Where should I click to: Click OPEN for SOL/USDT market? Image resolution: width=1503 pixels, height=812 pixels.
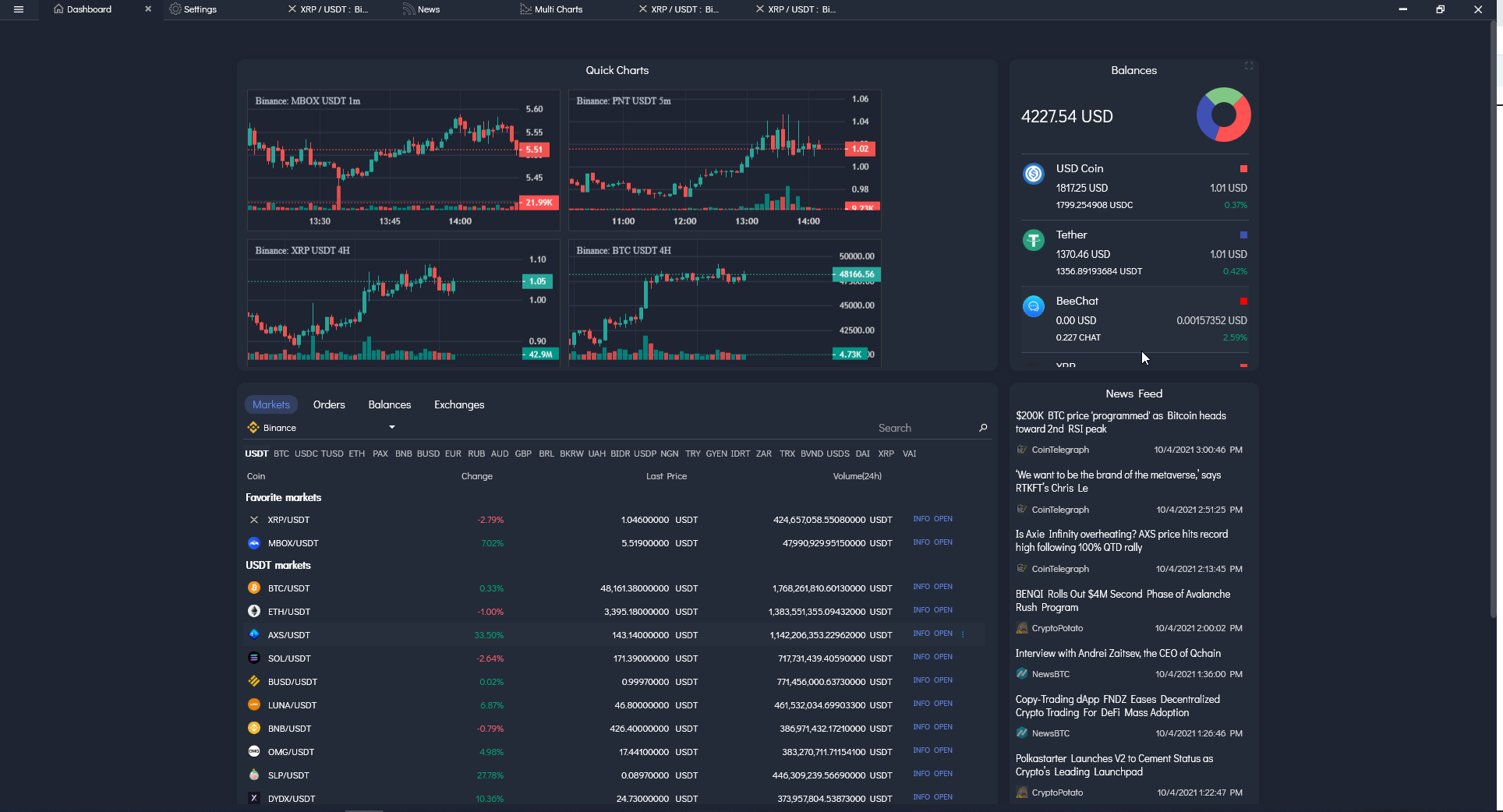click(x=943, y=657)
